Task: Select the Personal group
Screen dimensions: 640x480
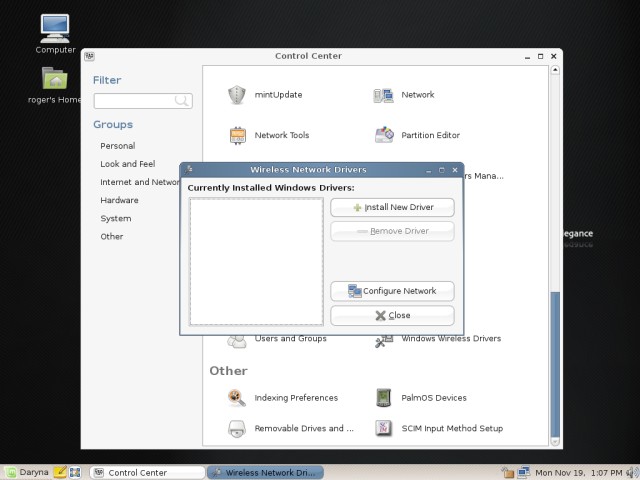Action: (118, 146)
